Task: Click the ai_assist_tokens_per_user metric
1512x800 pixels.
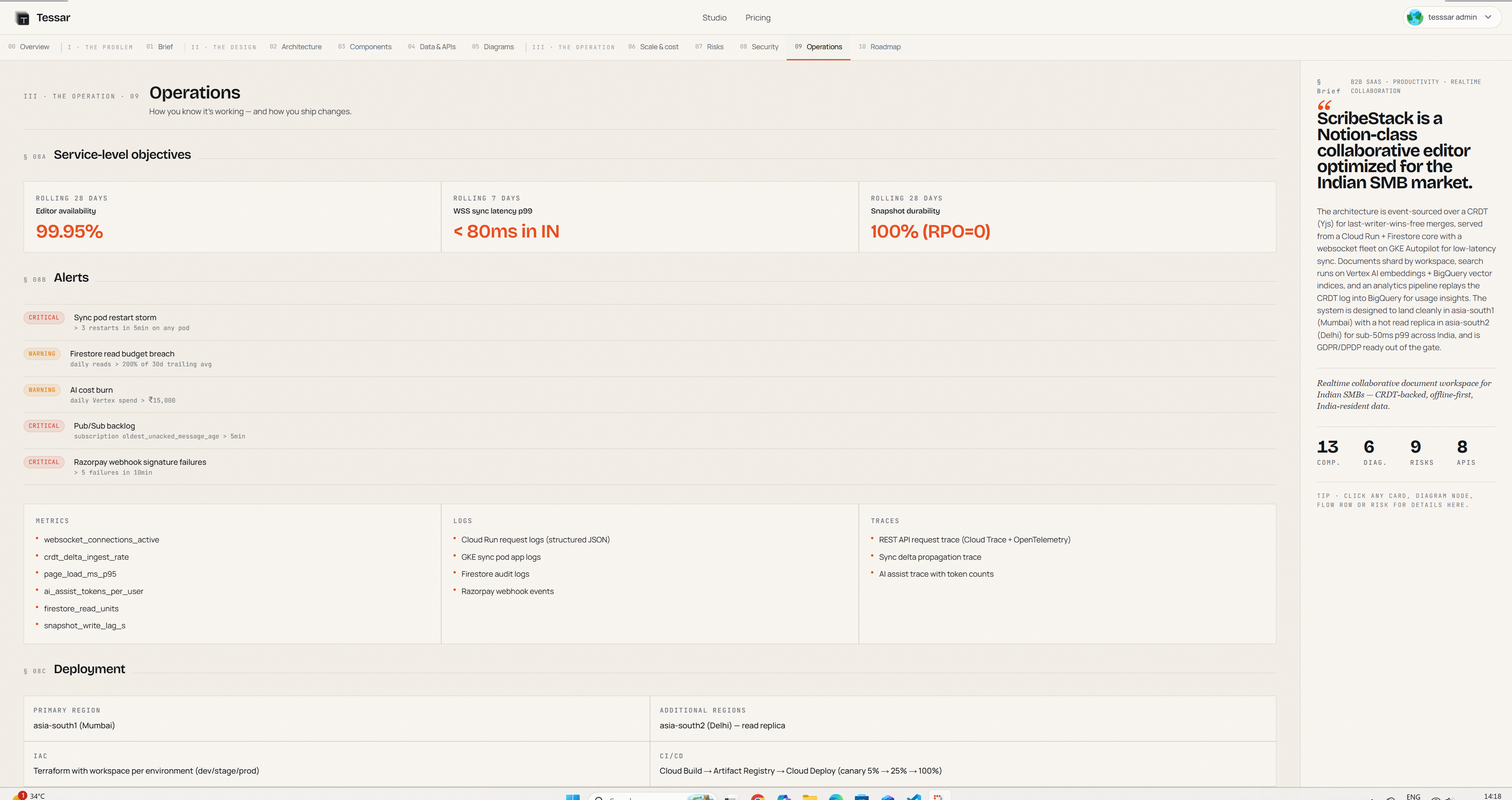Action: (93, 592)
